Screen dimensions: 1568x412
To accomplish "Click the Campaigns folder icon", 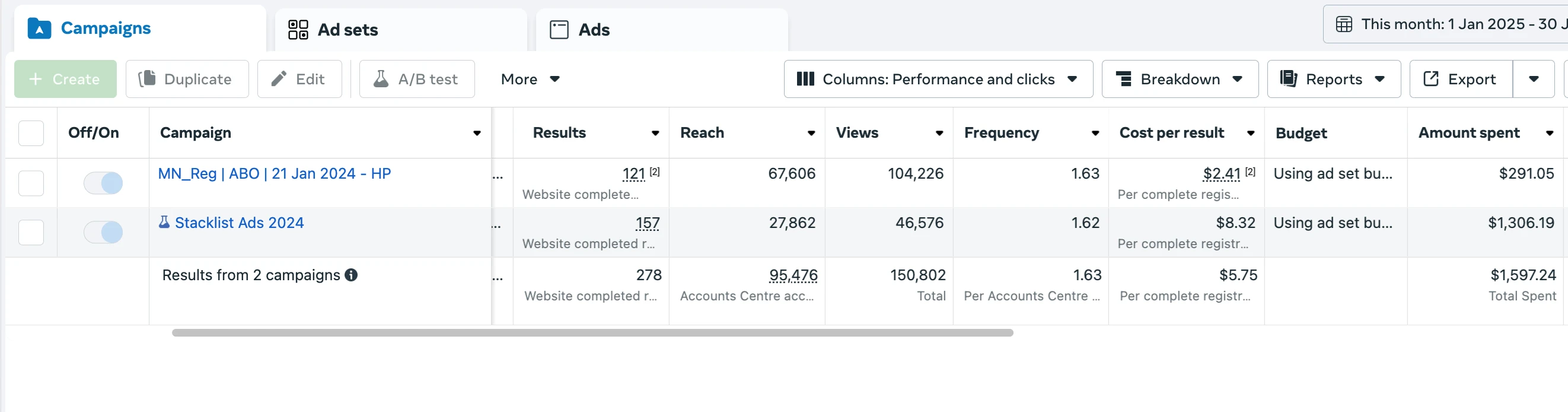I will click(40, 28).
